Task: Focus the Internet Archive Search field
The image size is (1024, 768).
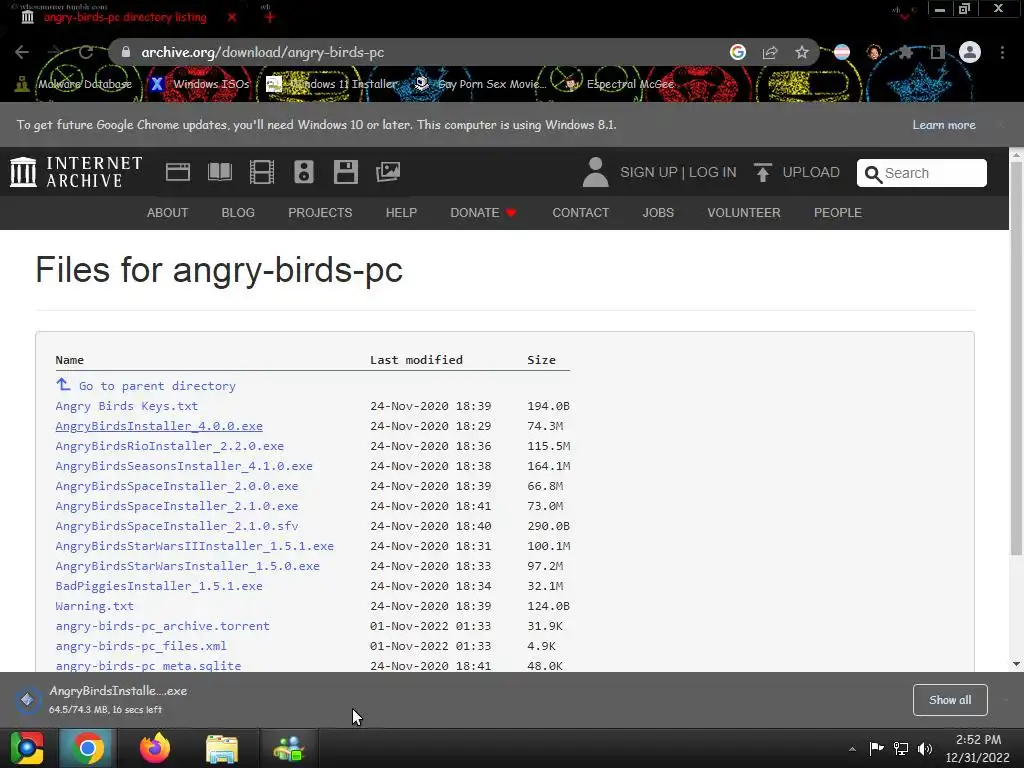Action: click(921, 173)
